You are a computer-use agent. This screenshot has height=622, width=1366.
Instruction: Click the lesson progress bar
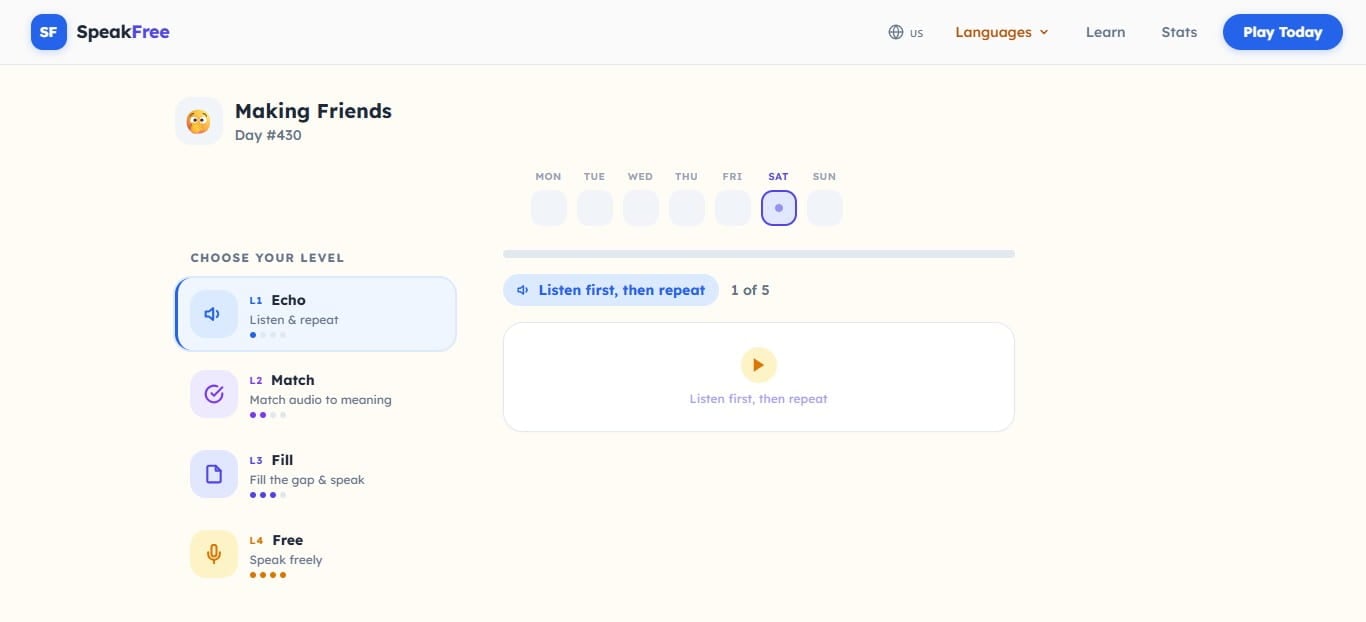pos(758,254)
